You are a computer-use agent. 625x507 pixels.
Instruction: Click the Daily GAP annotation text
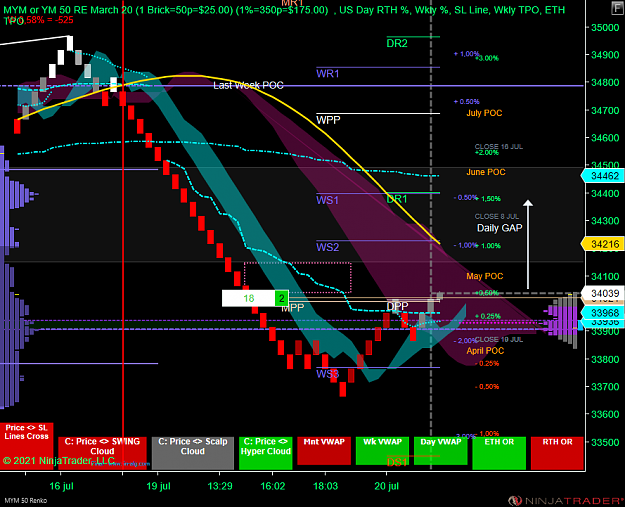tap(499, 228)
